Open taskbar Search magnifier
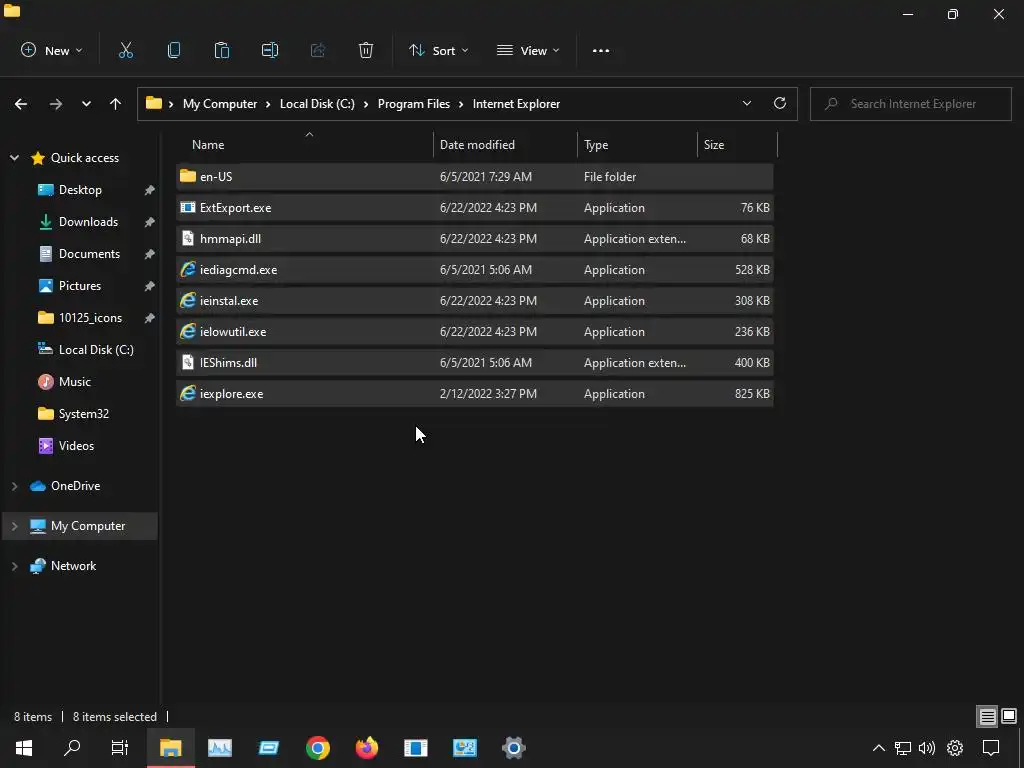 72,748
